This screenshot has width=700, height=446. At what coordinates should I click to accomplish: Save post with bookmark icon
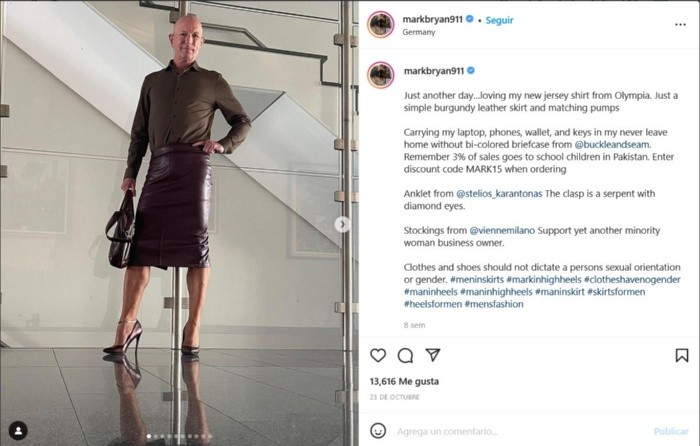coord(682,355)
